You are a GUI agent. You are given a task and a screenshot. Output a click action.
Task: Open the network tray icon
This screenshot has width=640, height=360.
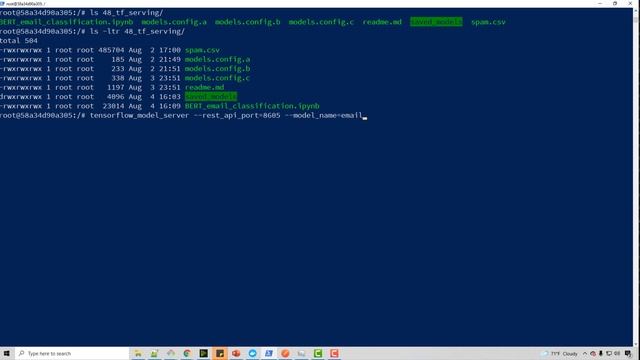click(609, 353)
